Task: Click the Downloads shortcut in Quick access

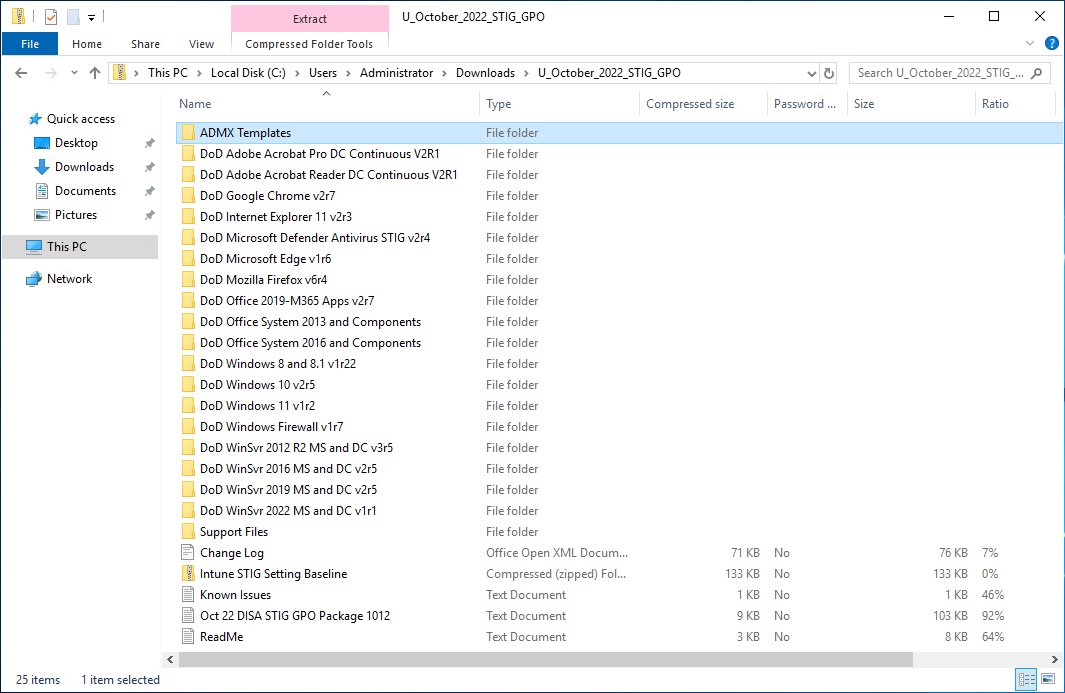Action: click(84, 167)
